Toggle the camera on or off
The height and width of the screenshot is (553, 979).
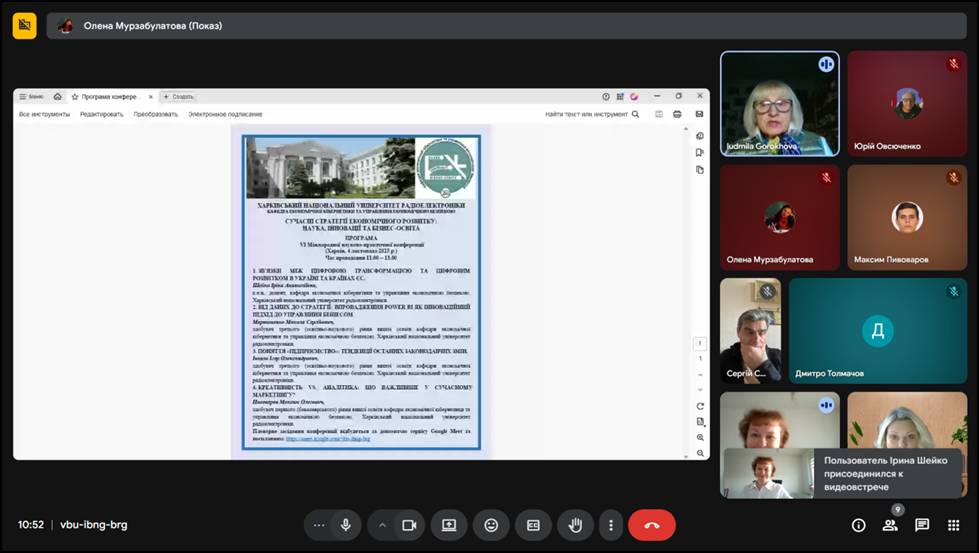[x=408, y=525]
